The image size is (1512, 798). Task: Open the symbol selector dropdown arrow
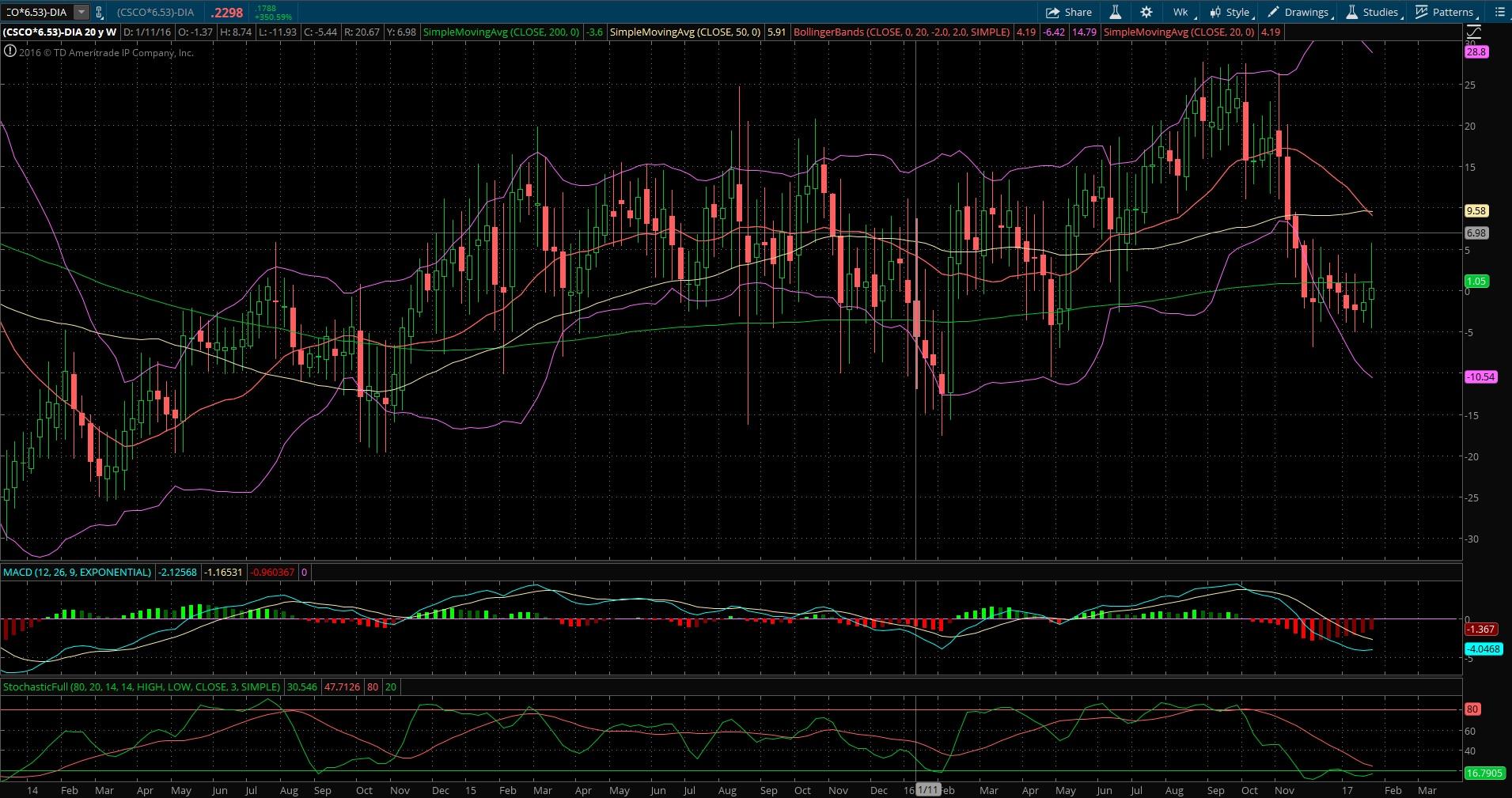click(81, 12)
